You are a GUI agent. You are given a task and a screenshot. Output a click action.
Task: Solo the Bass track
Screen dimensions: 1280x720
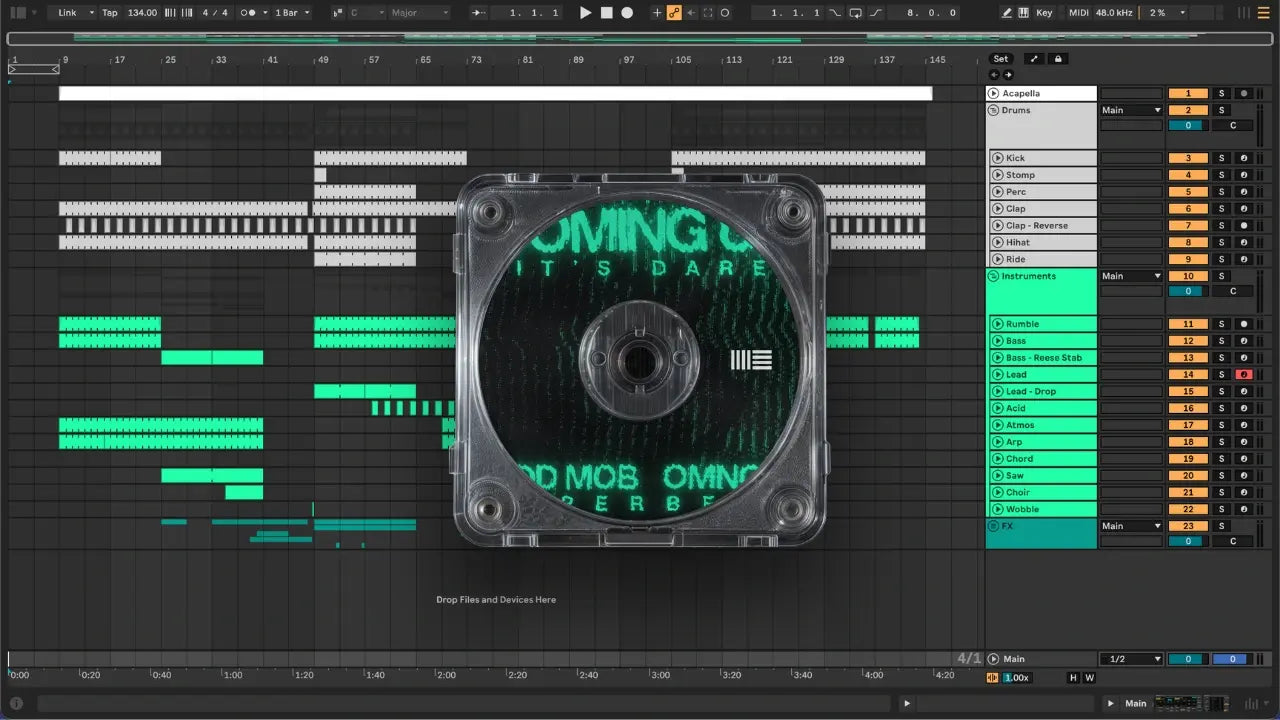click(1221, 341)
